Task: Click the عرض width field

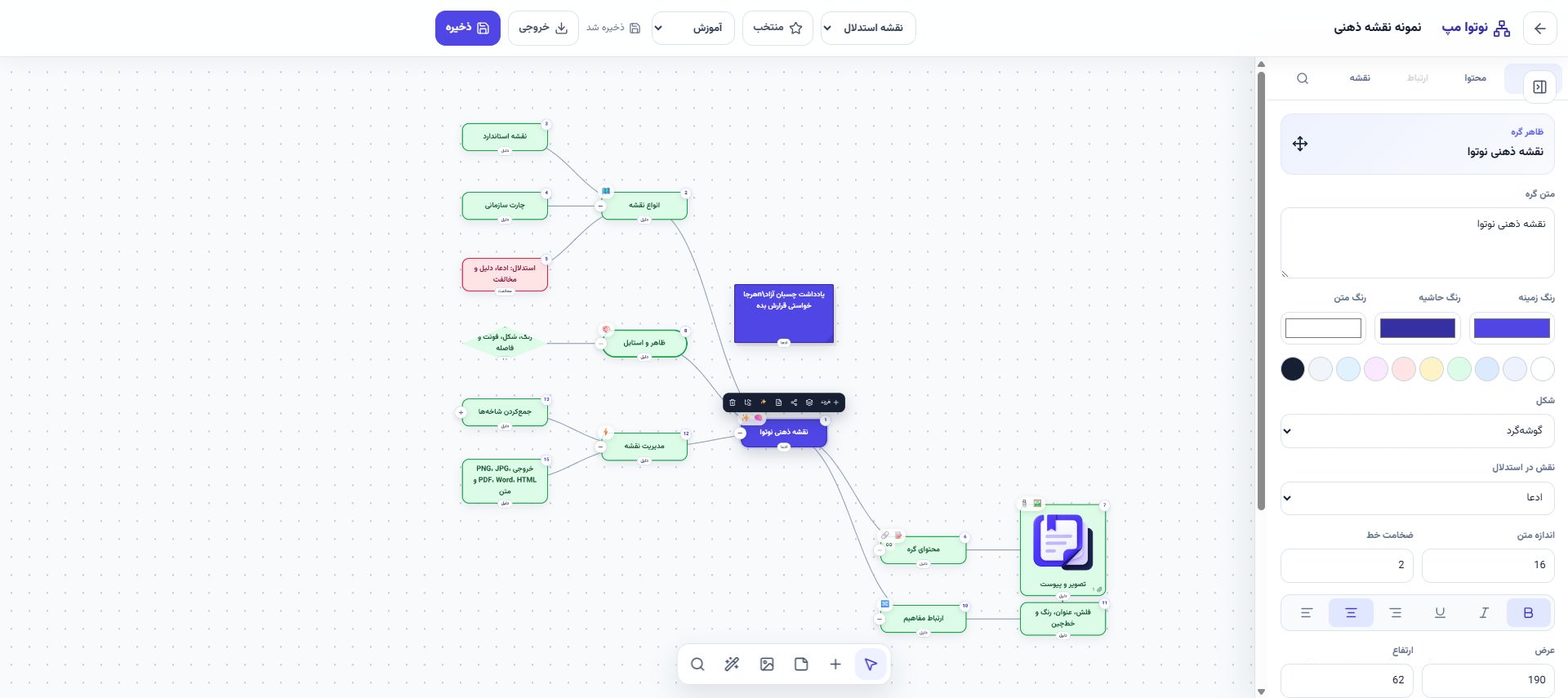Action: pyautogui.click(x=1488, y=680)
